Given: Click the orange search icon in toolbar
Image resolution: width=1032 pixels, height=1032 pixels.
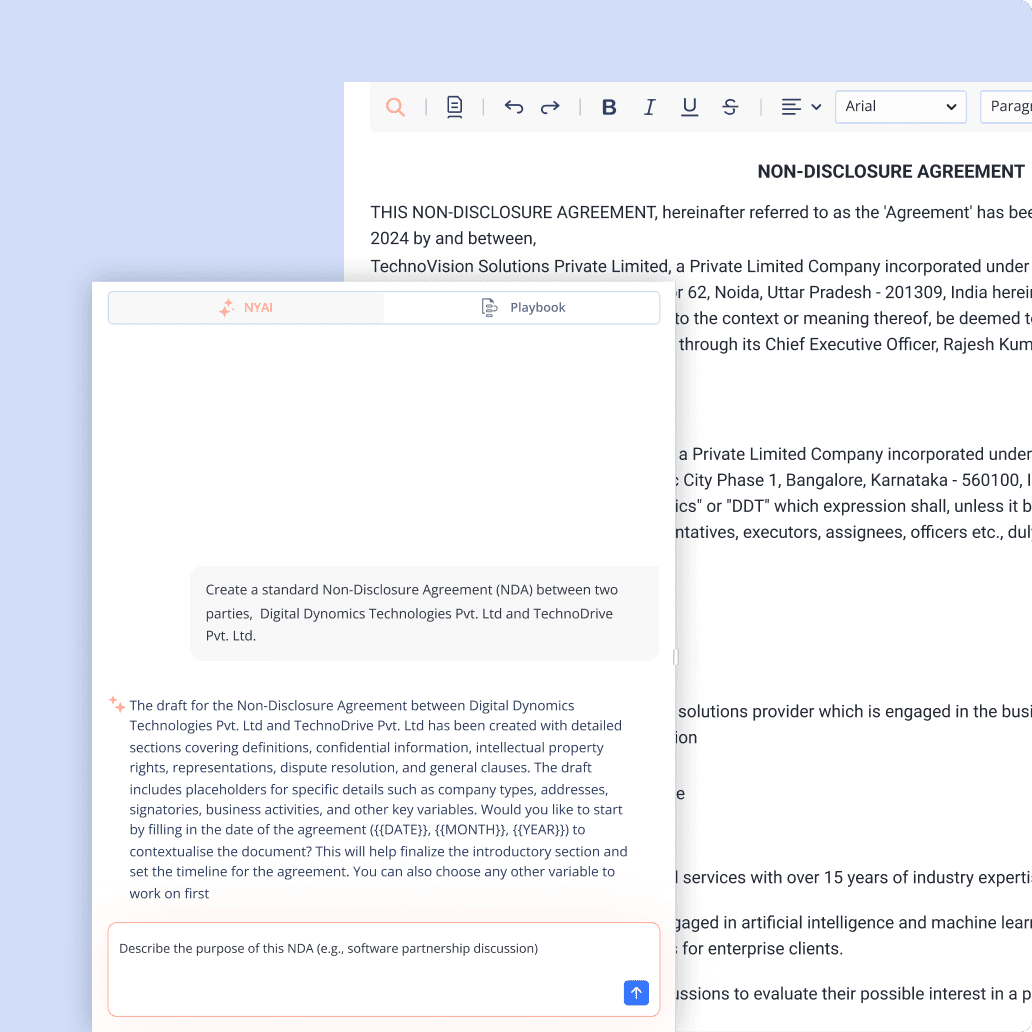Looking at the screenshot, I should 395,107.
